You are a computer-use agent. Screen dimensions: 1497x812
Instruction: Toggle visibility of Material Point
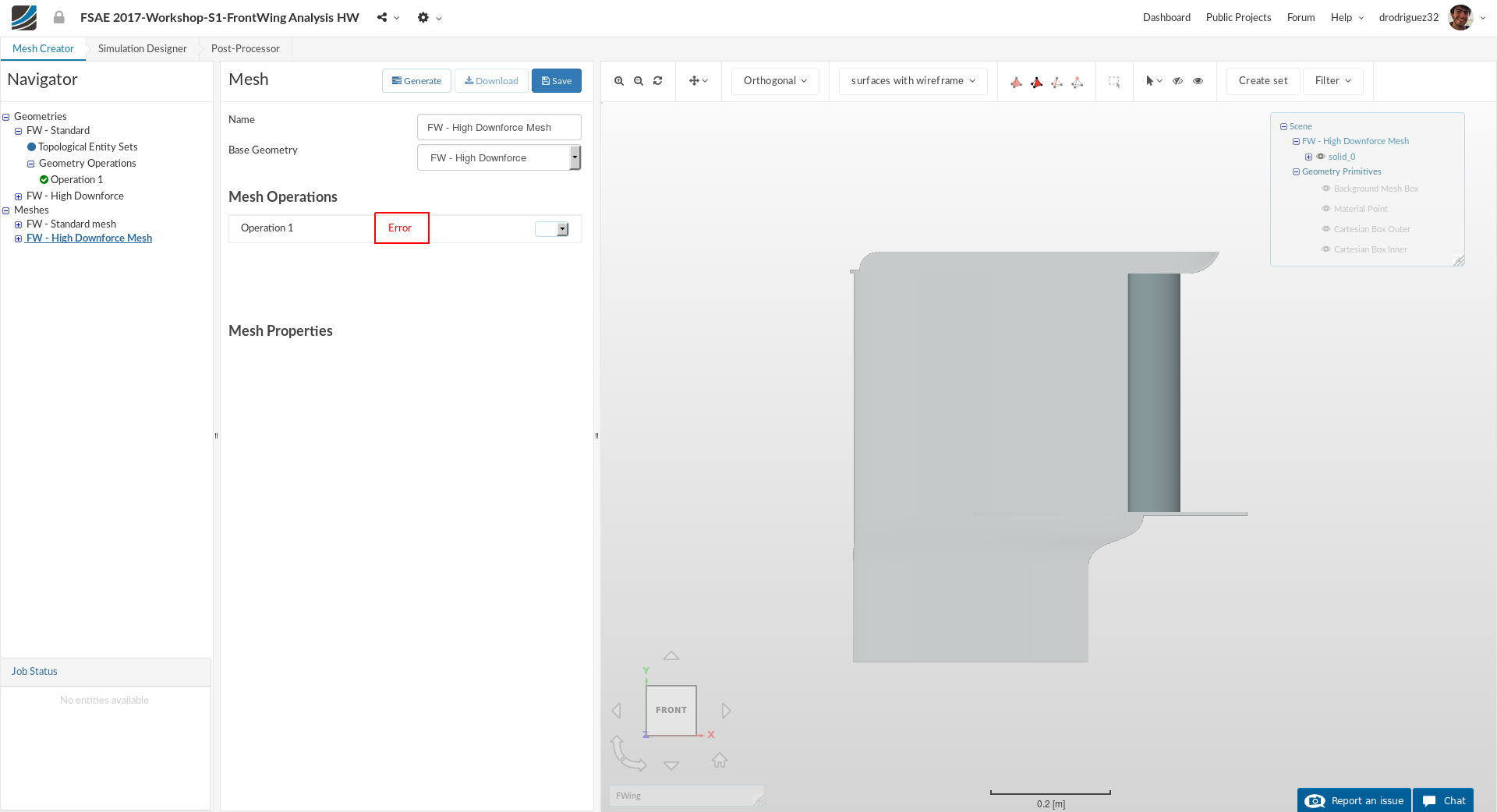click(x=1325, y=209)
